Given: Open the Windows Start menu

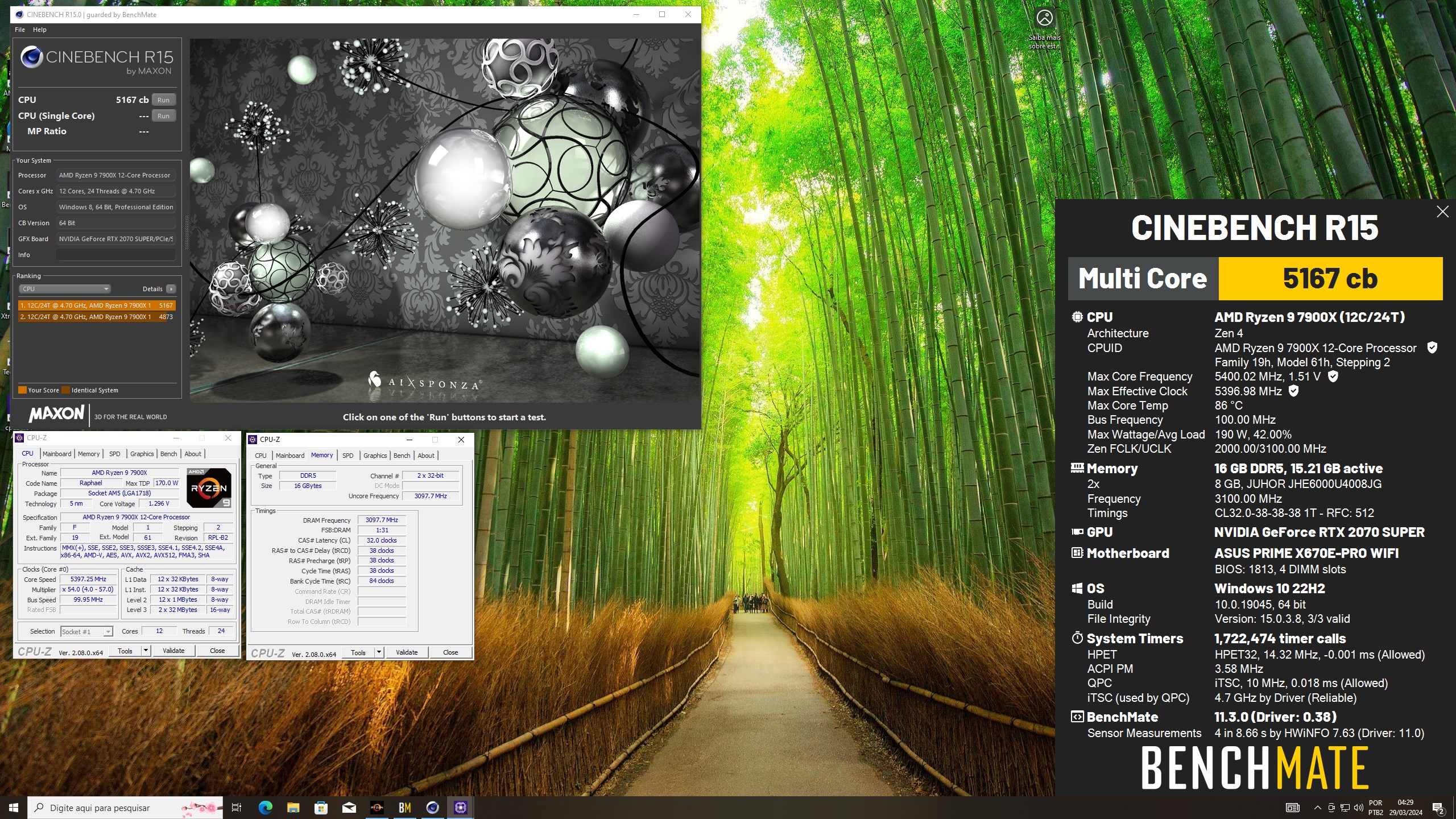Looking at the screenshot, I should 14,808.
